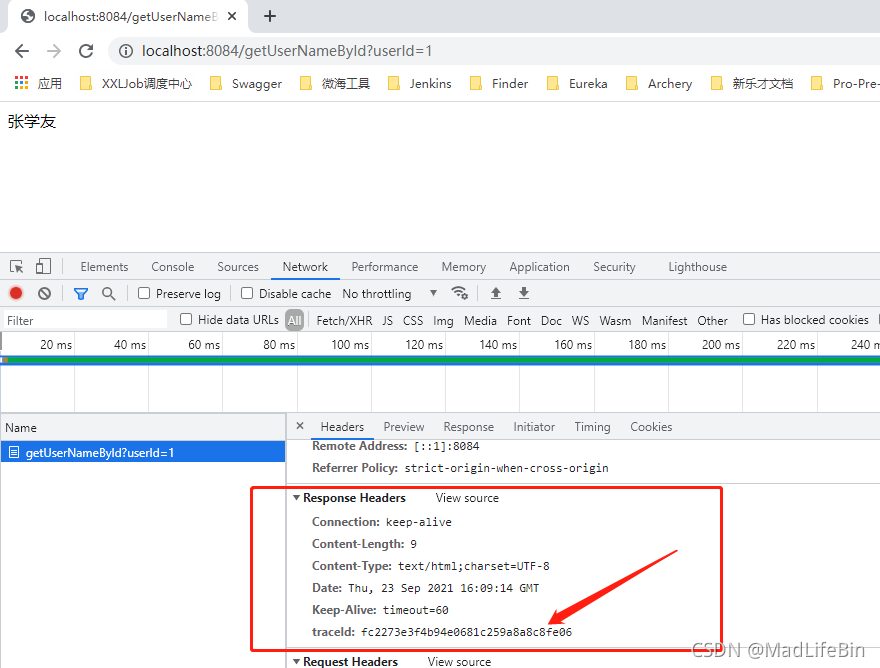
Task: Expand the Request Headers section
Action: pyautogui.click(x=297, y=661)
